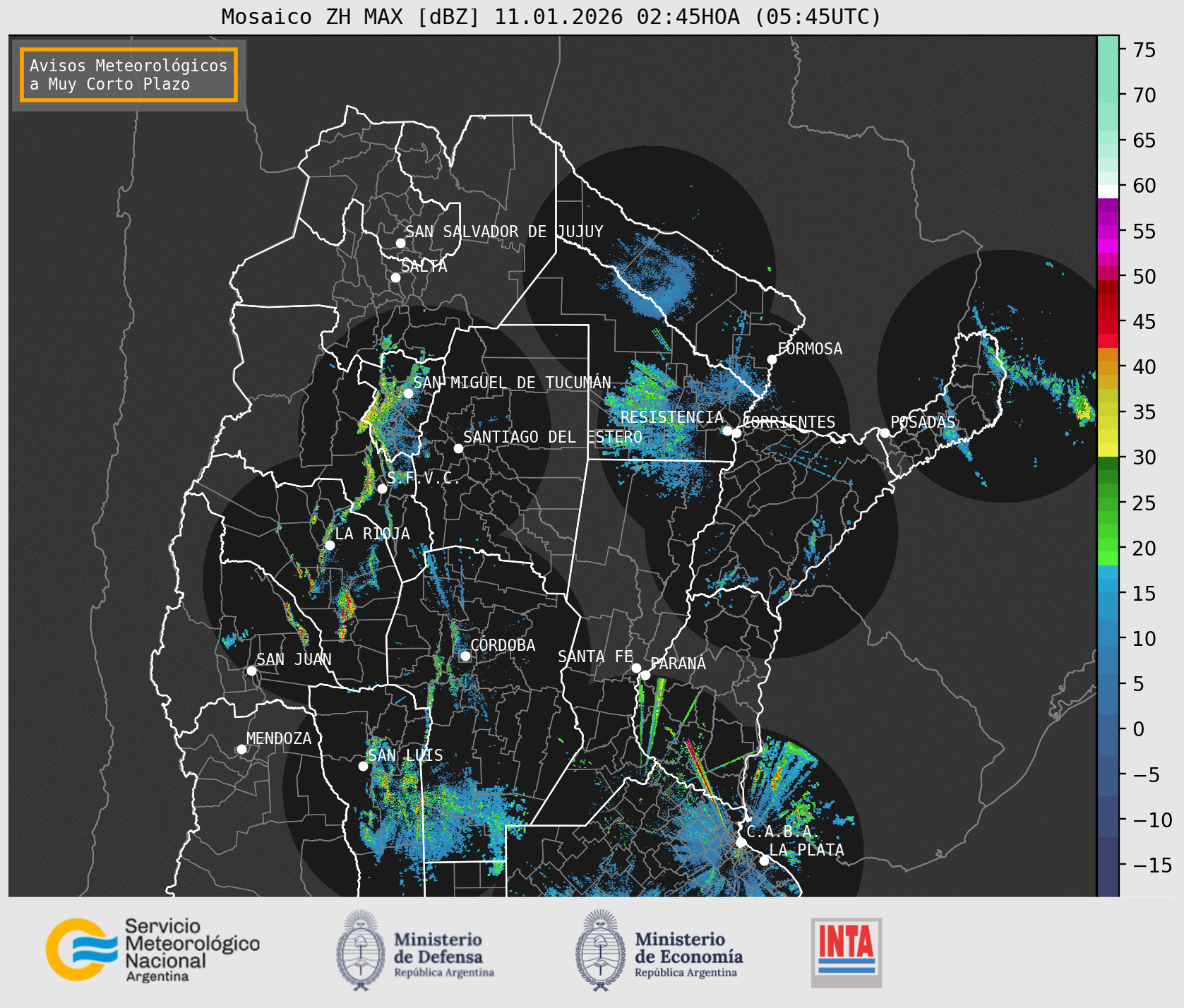Click the CÓRDOBA map label
Screen dimensions: 1184x1008
(503, 645)
